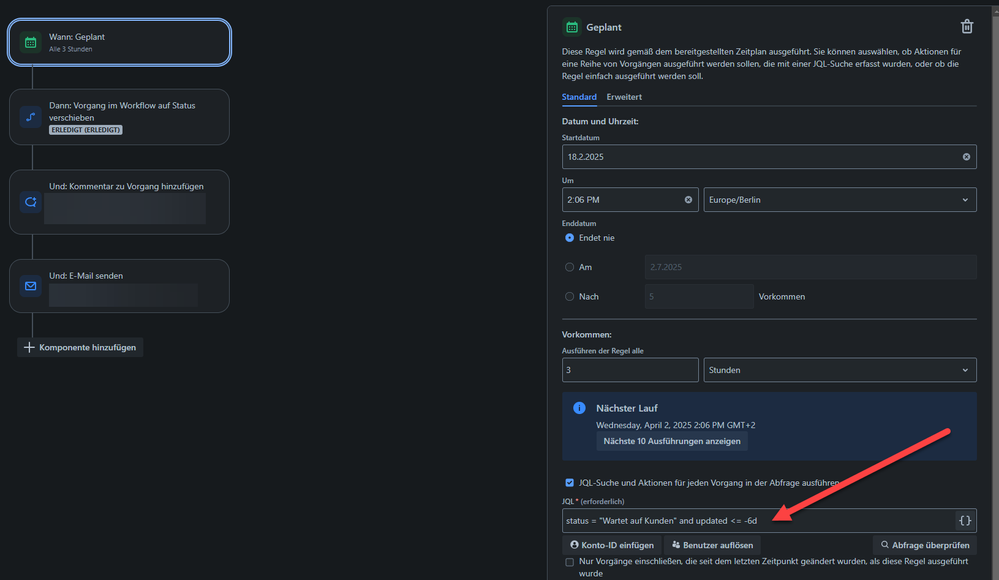Enable the Nur Vorgänge einschließen checkbox
This screenshot has height=580, width=999.
click(x=570, y=562)
